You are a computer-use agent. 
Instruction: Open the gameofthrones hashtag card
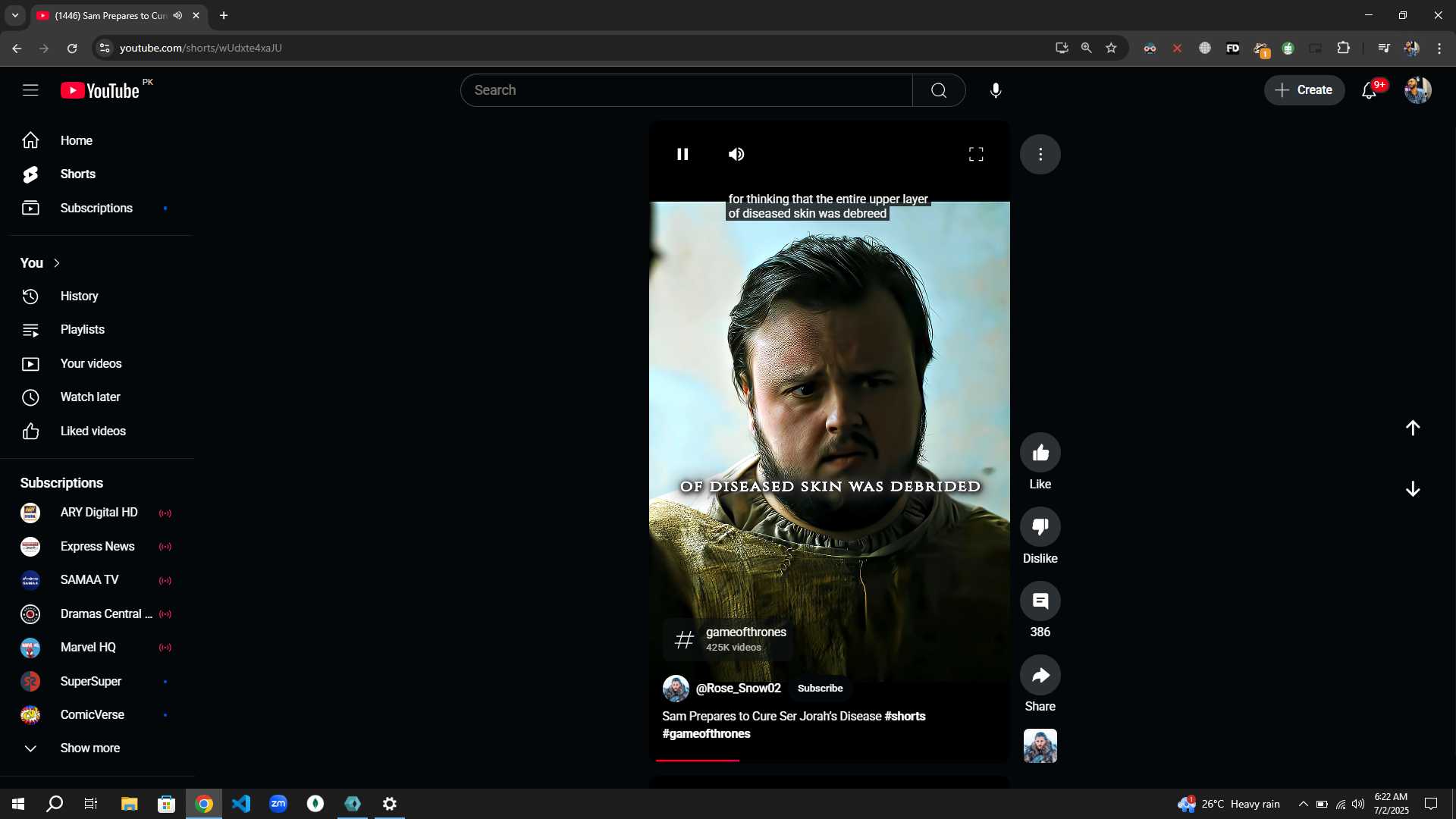click(729, 640)
